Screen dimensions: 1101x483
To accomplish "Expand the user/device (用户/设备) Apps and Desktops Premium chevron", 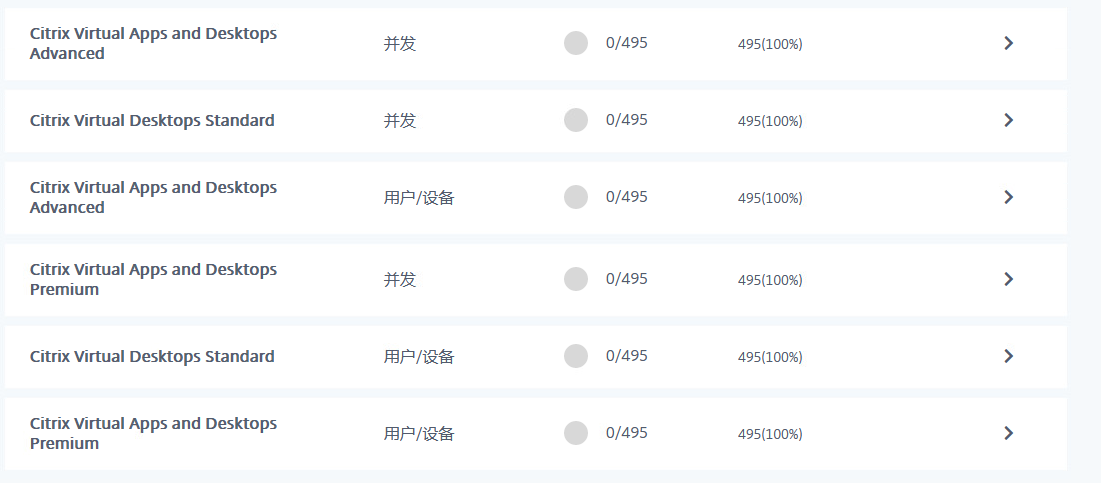I will tap(1008, 433).
